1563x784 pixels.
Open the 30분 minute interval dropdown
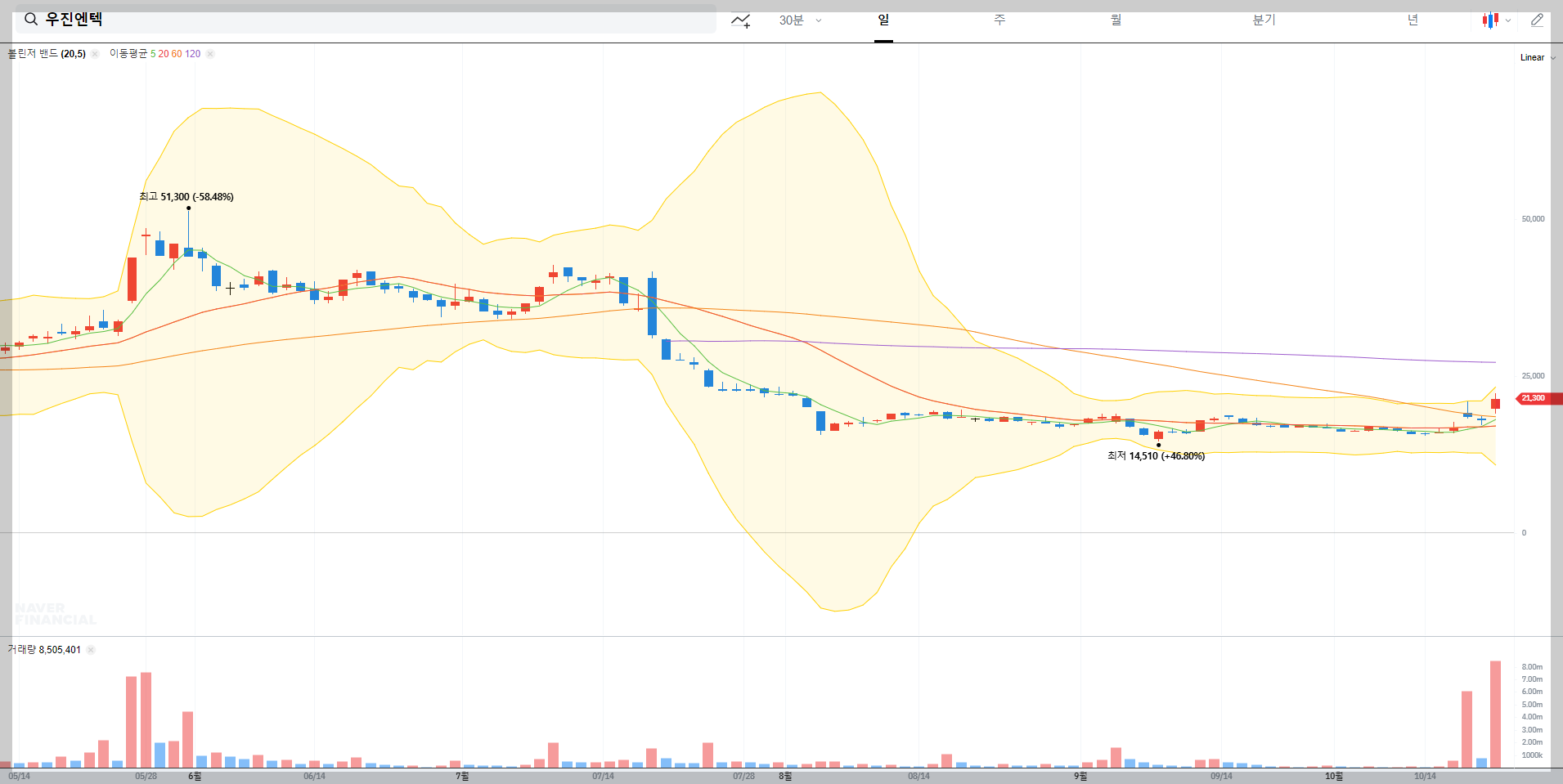click(800, 20)
